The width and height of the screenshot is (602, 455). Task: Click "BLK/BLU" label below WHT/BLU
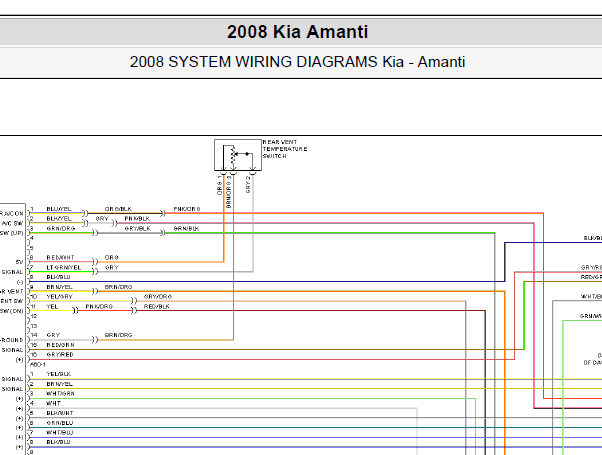click(58, 442)
